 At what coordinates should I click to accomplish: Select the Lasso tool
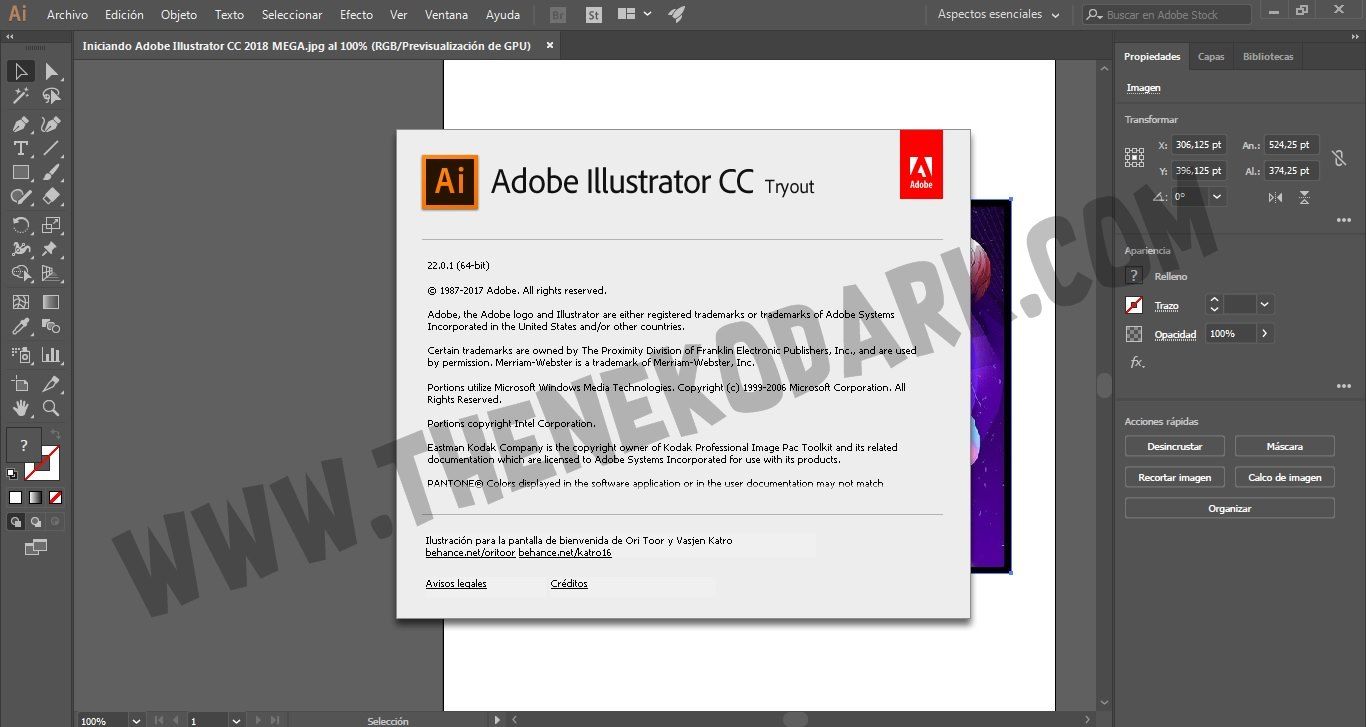pos(51,96)
